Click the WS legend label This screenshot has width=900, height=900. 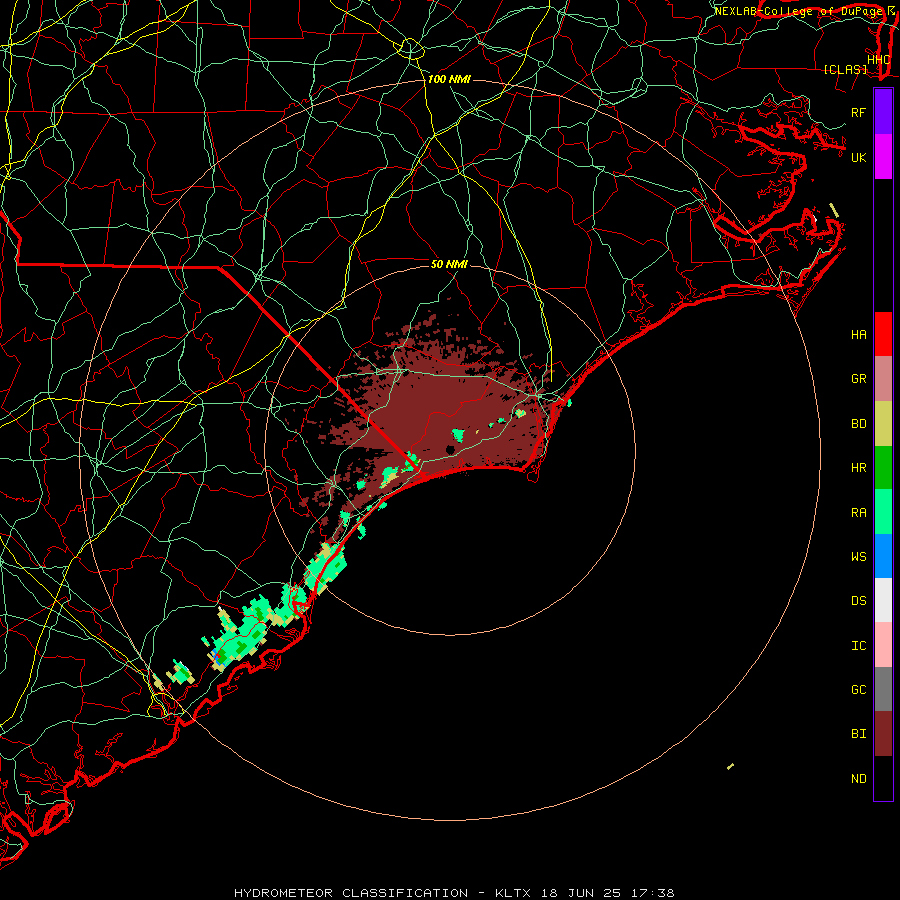click(x=858, y=557)
